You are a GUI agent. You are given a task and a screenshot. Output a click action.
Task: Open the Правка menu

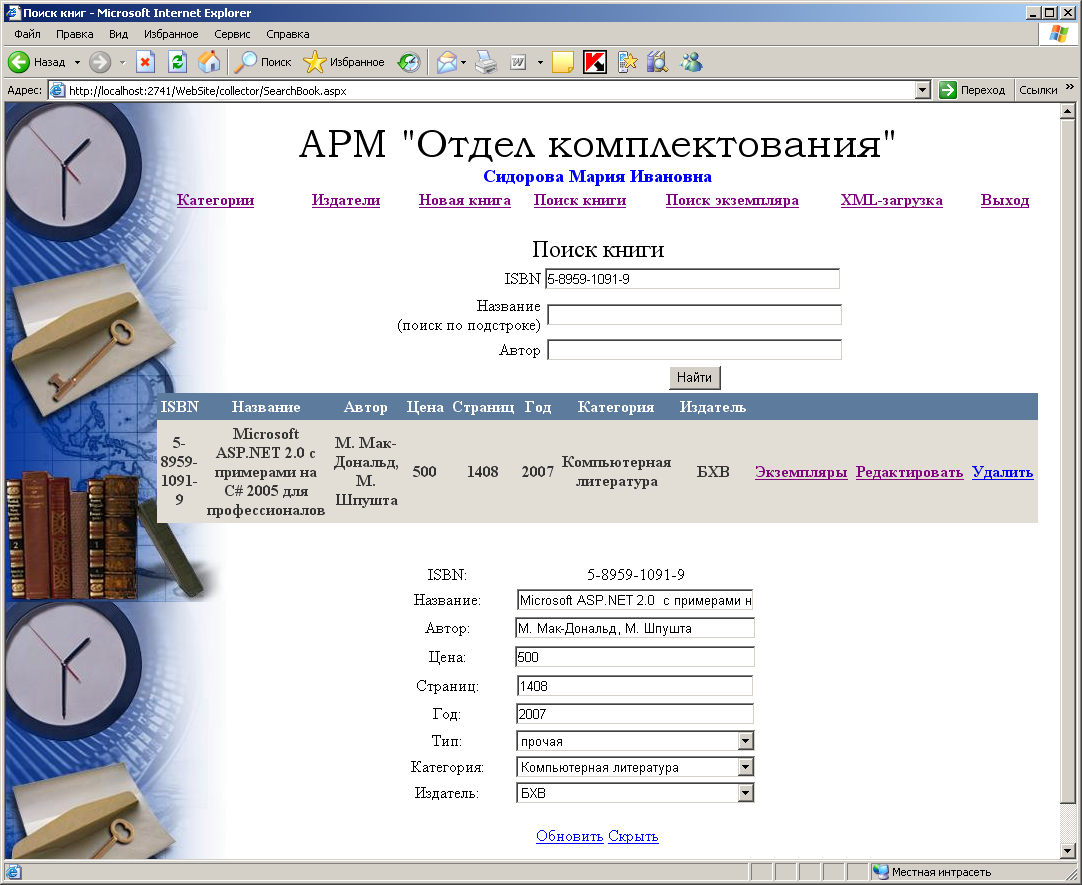click(x=75, y=34)
